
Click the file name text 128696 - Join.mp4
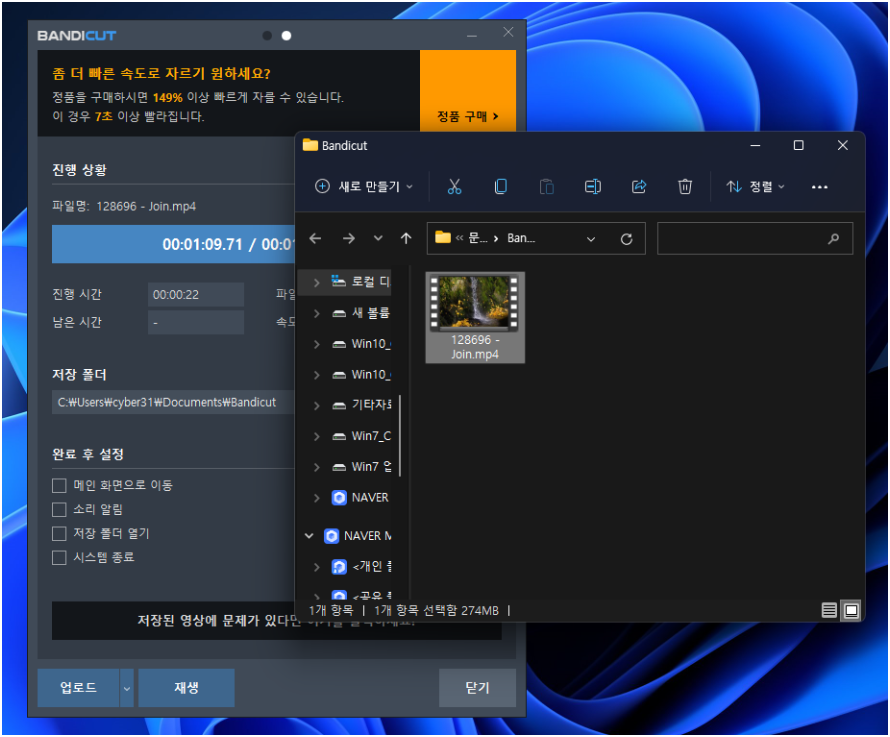[146, 206]
